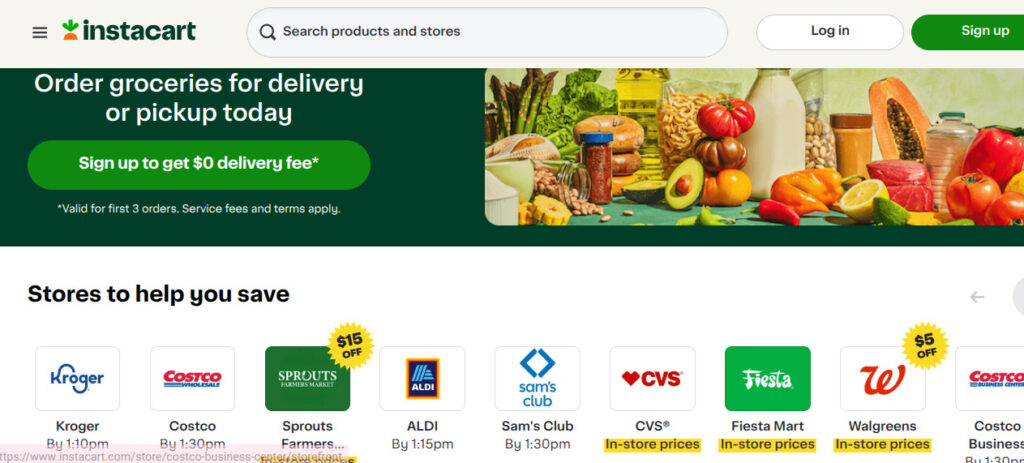1024x463 pixels.
Task: Open the Costco Wholesale store logo
Action: point(192,379)
